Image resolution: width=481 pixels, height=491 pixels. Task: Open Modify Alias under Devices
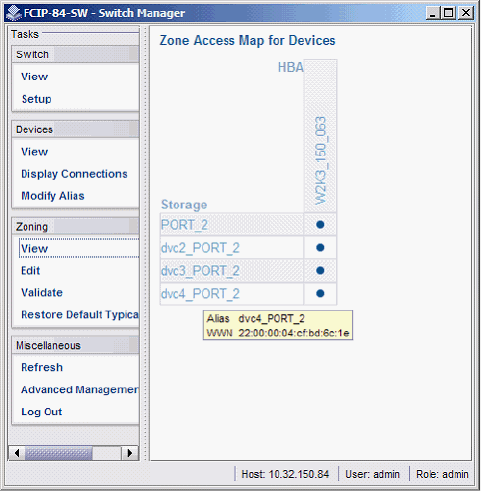[53, 196]
